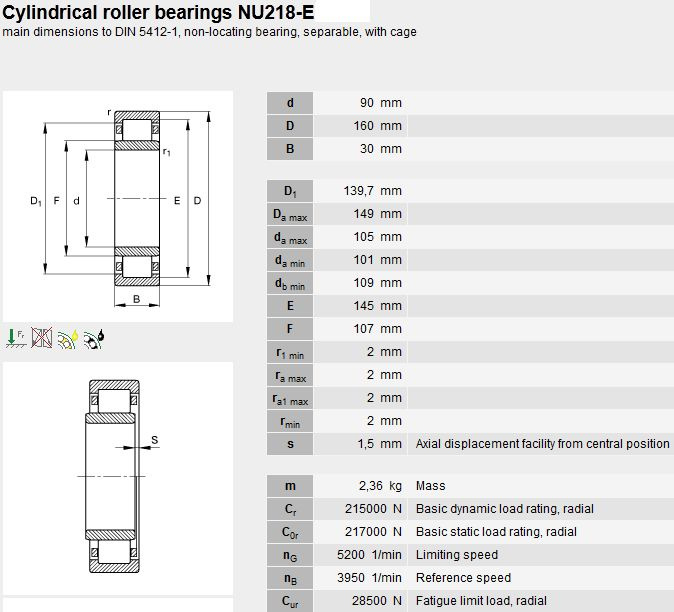674x612 pixels.
Task: Click the crossed-out not-sealed bearing icon
Action: (42, 338)
